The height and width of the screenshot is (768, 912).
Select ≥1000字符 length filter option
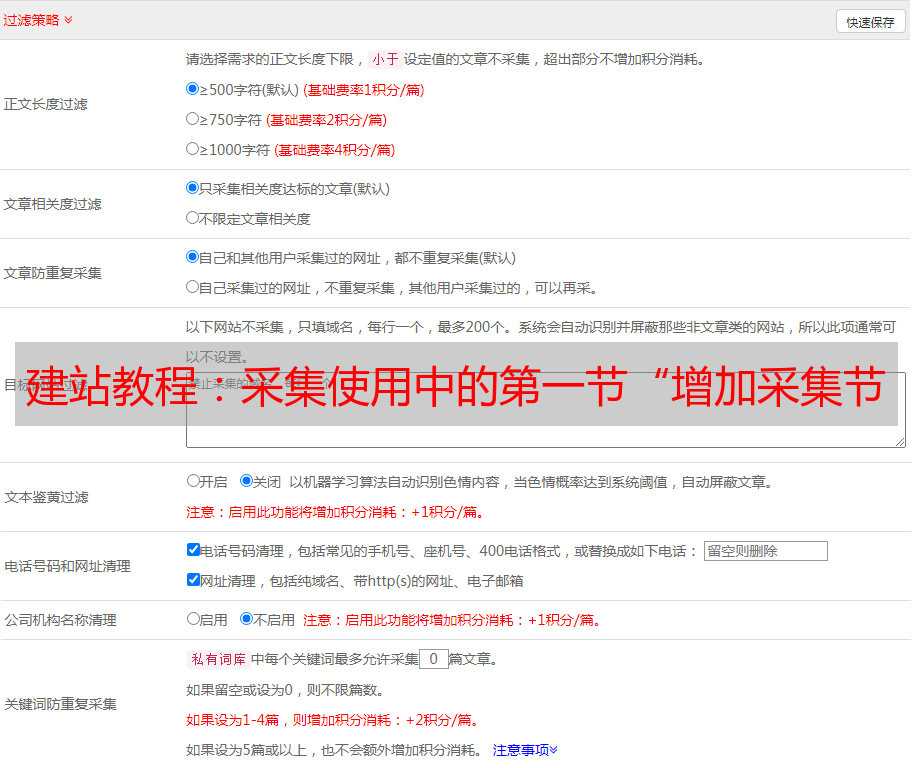coord(193,149)
